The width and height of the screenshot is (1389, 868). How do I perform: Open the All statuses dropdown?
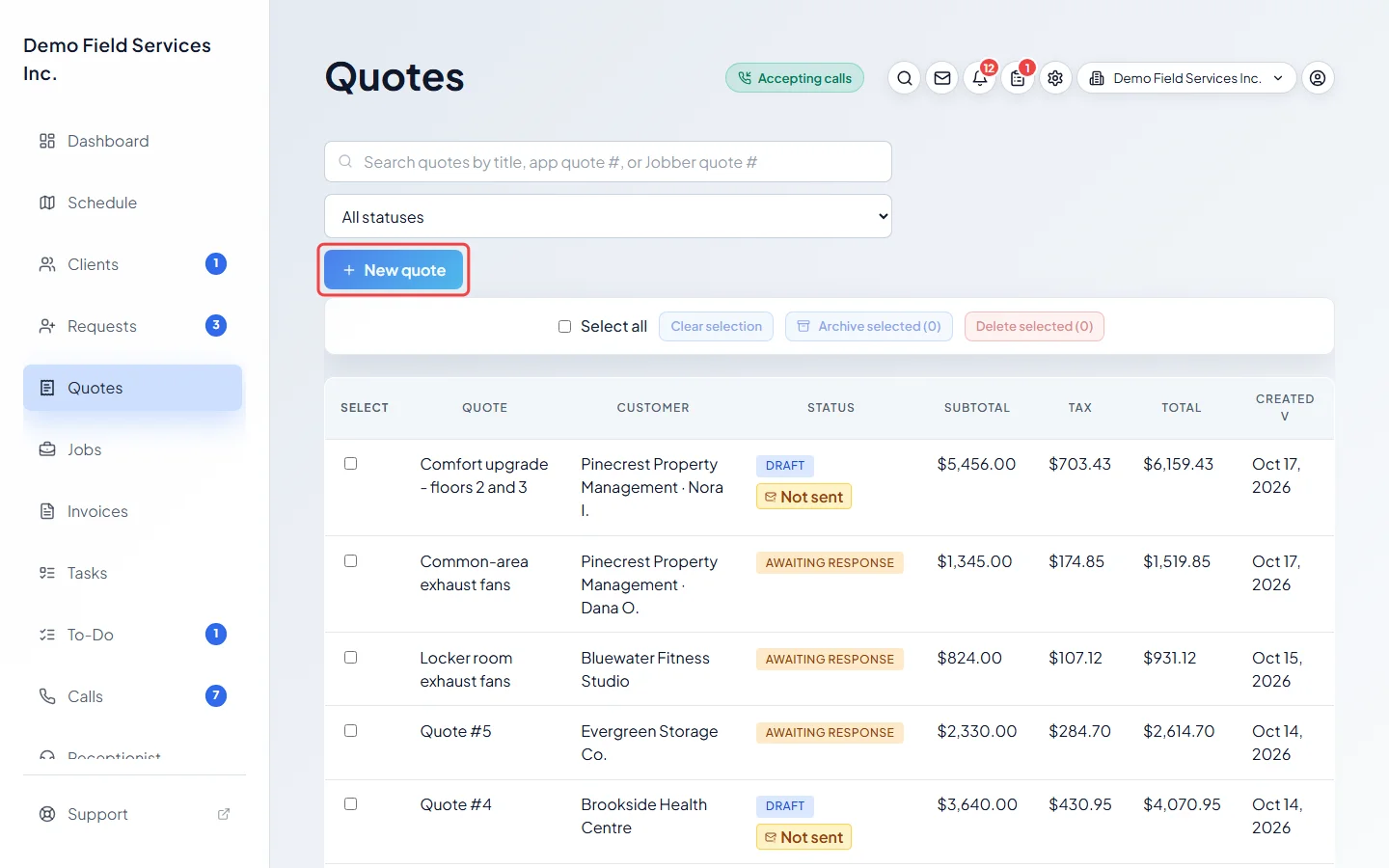(x=608, y=217)
